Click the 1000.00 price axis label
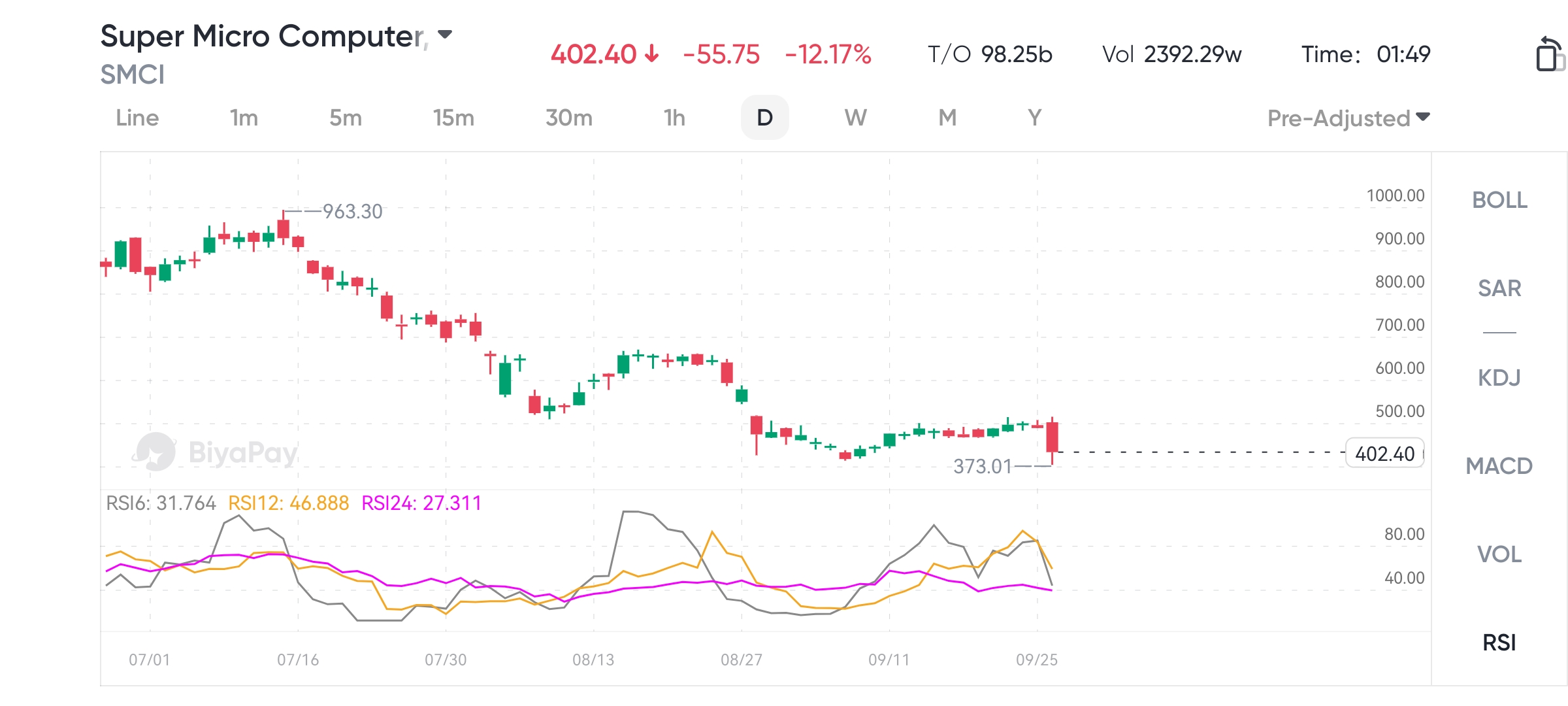The width and height of the screenshot is (1568, 706). click(x=1396, y=195)
